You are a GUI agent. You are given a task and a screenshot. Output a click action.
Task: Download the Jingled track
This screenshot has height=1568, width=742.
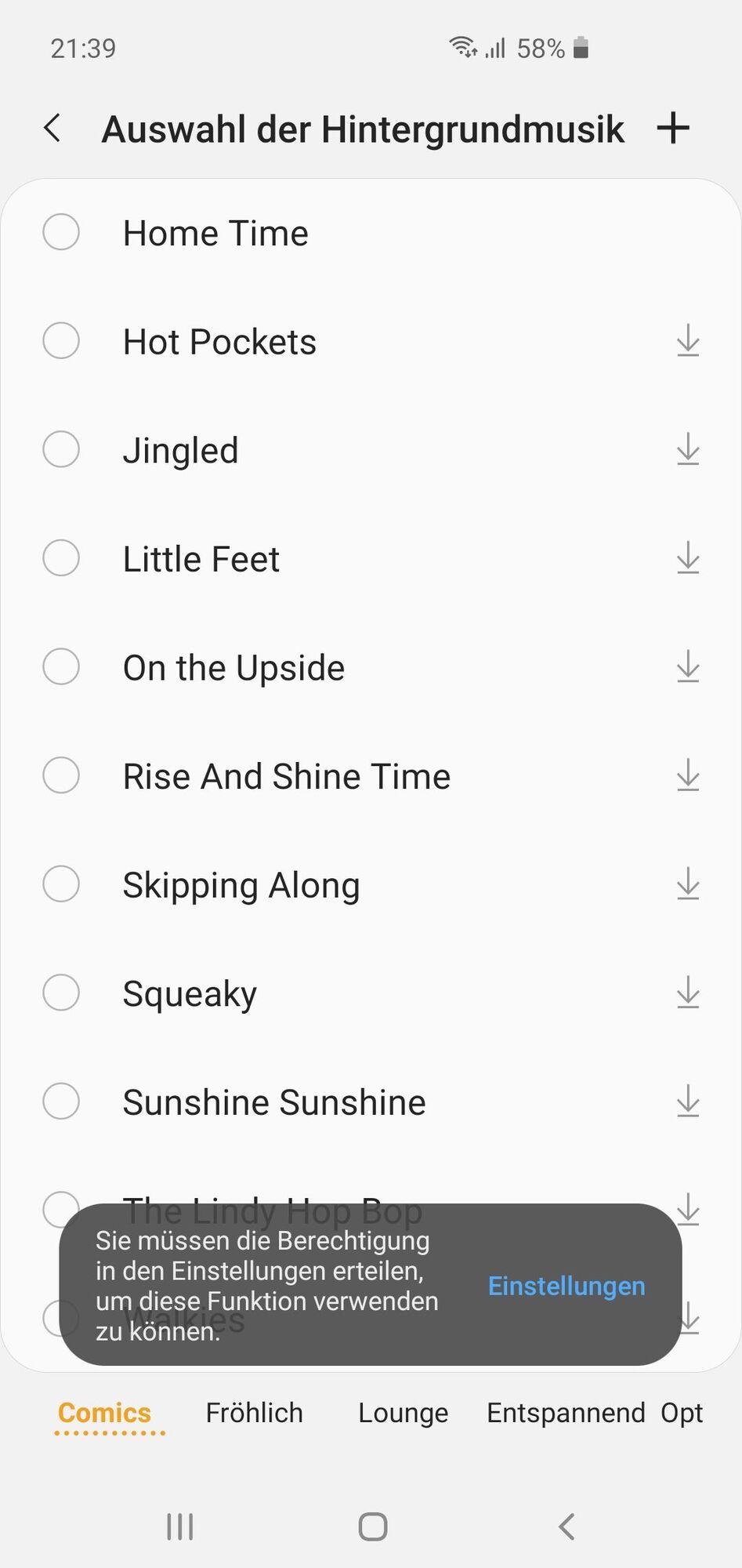point(687,449)
